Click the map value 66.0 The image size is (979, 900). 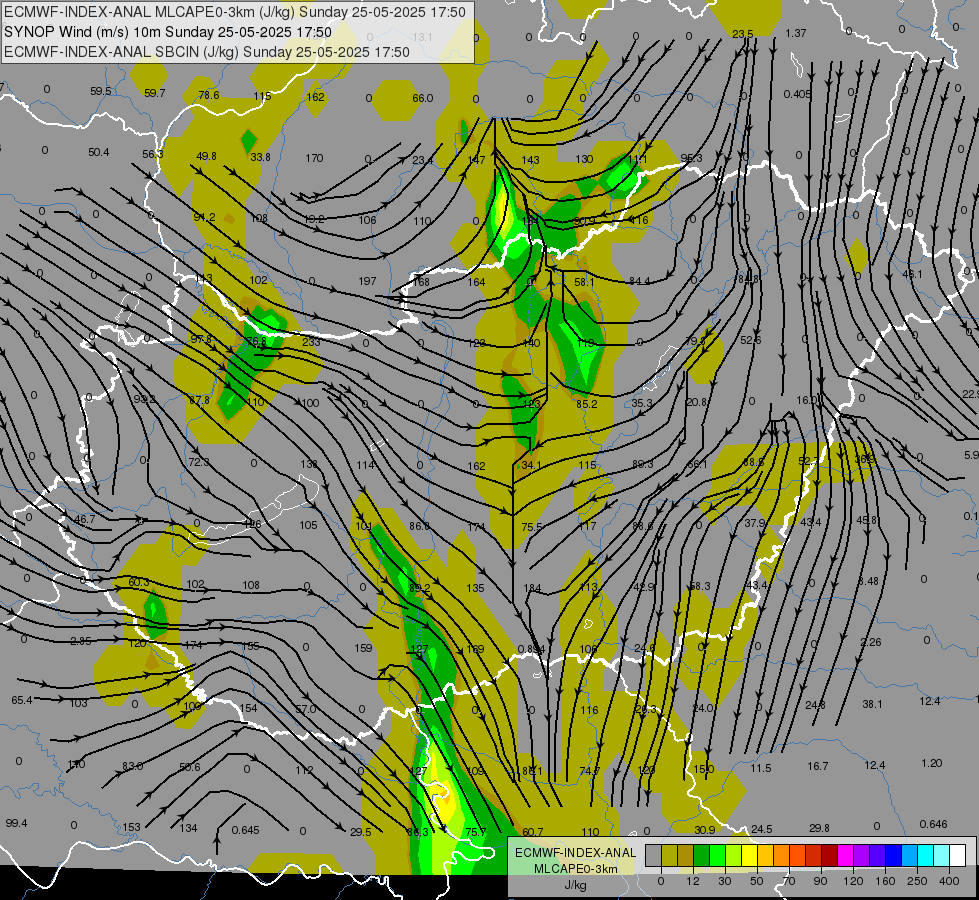(x=423, y=98)
